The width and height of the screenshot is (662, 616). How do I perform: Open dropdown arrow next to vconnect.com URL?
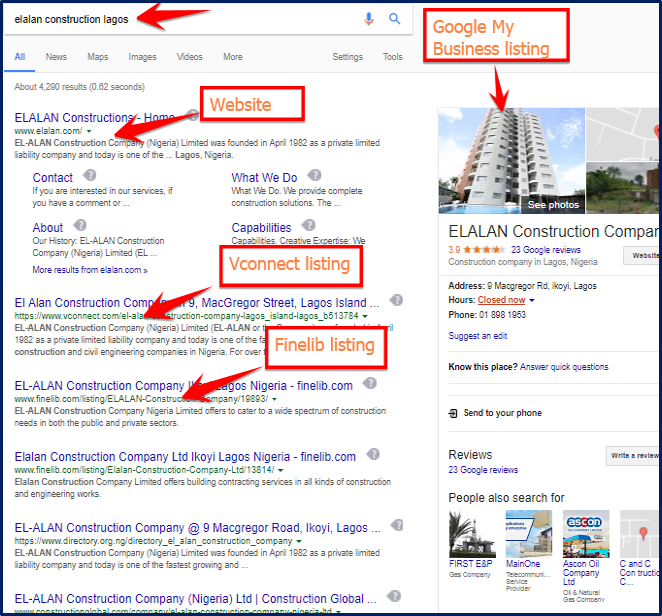(365, 316)
